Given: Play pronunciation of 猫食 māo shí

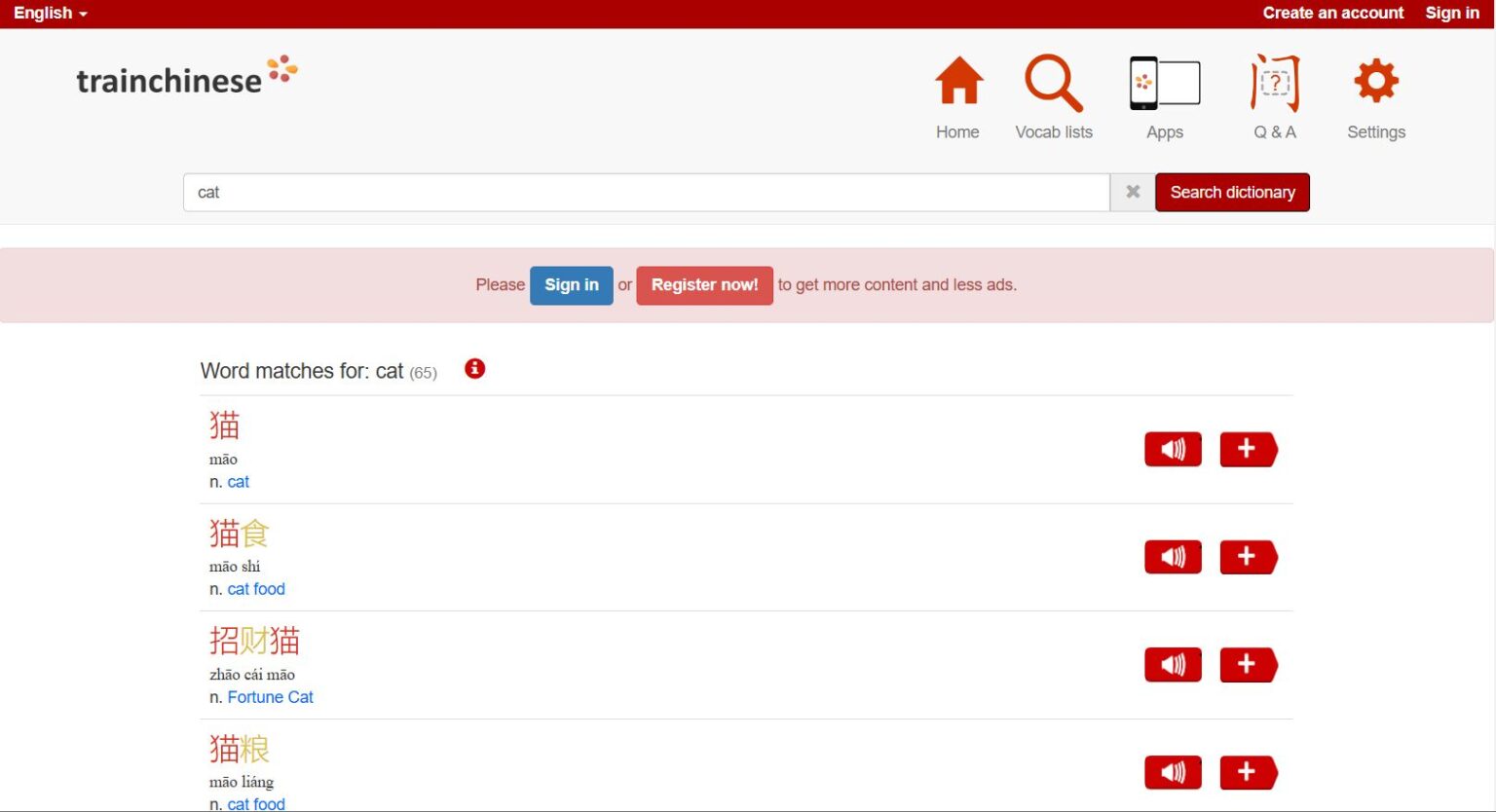Looking at the screenshot, I should (x=1173, y=557).
